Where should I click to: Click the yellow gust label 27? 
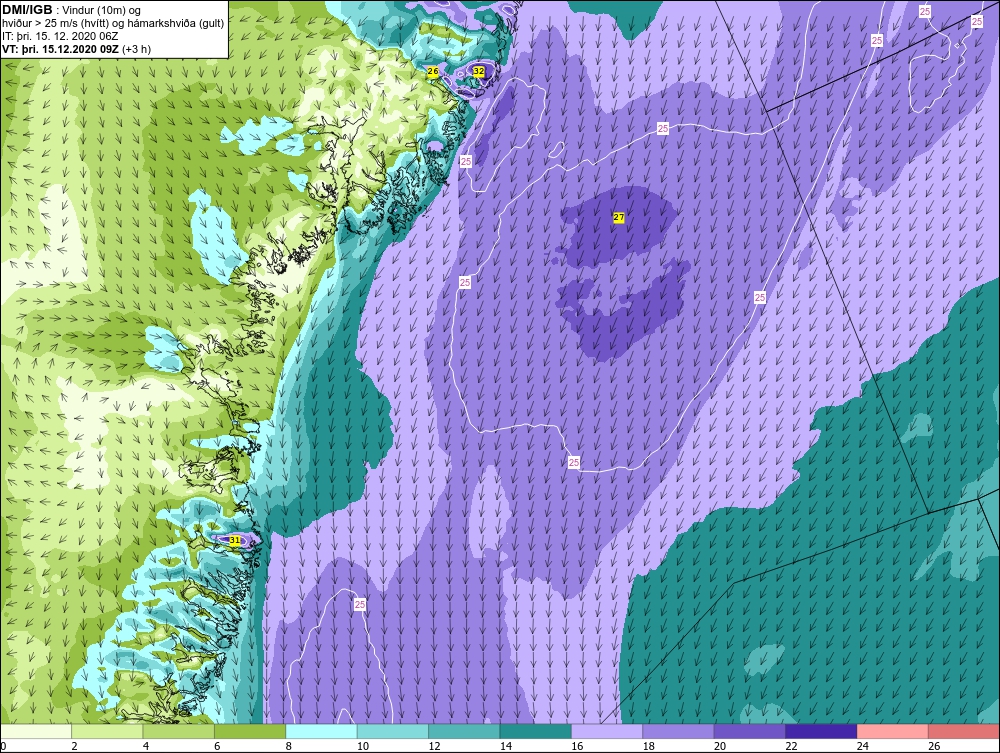coord(619,217)
